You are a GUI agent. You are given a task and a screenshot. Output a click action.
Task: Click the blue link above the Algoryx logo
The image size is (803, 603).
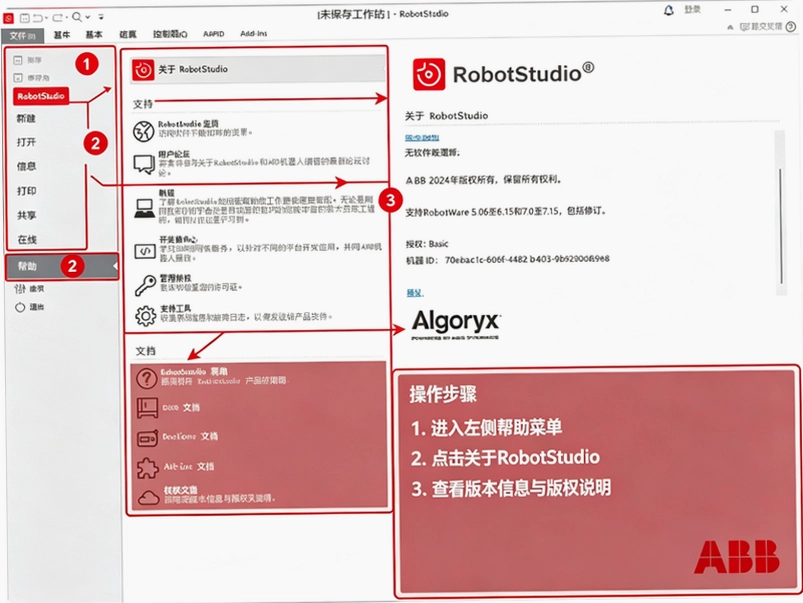pos(415,293)
